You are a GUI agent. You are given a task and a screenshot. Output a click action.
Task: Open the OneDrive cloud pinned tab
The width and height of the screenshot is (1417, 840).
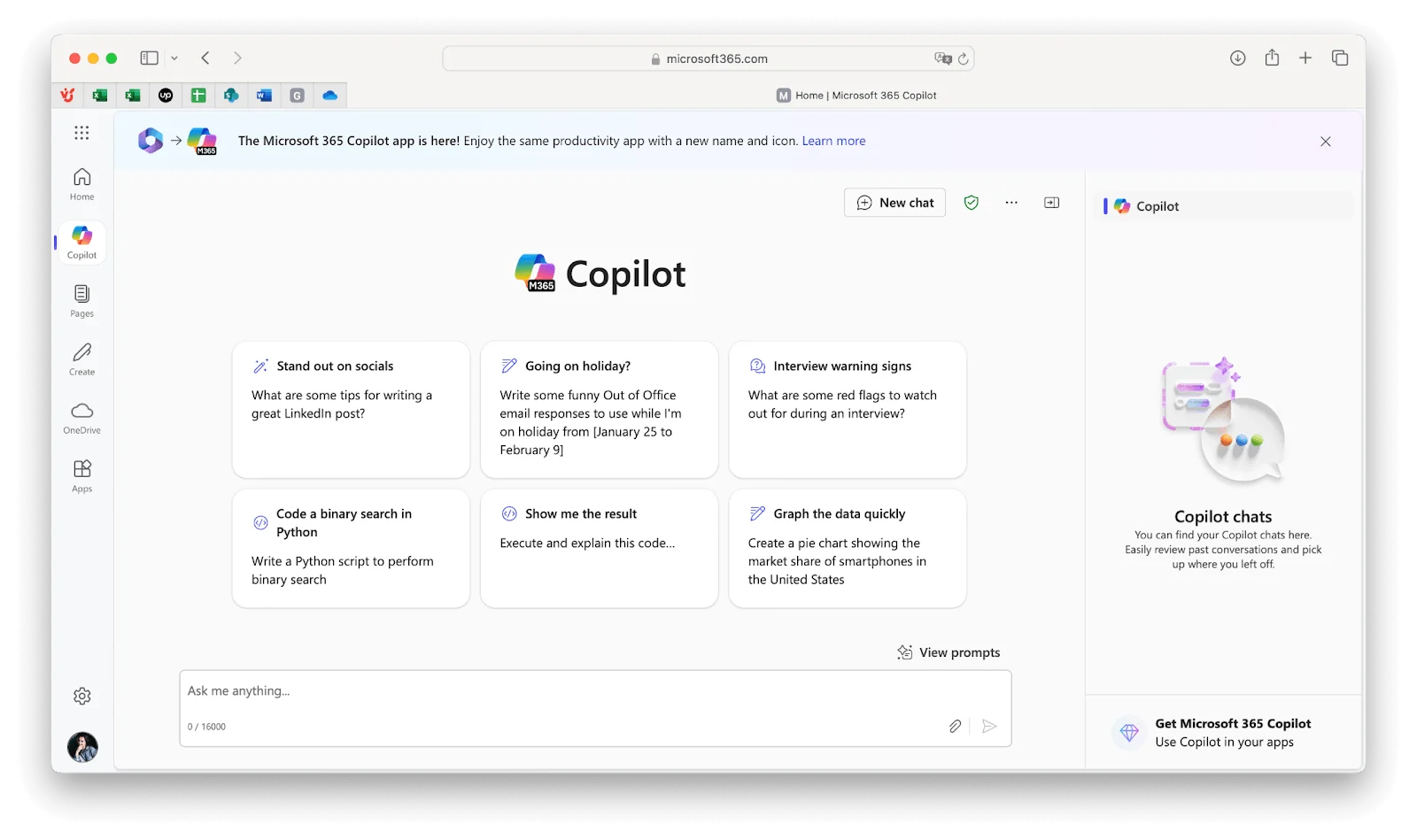[329, 96]
